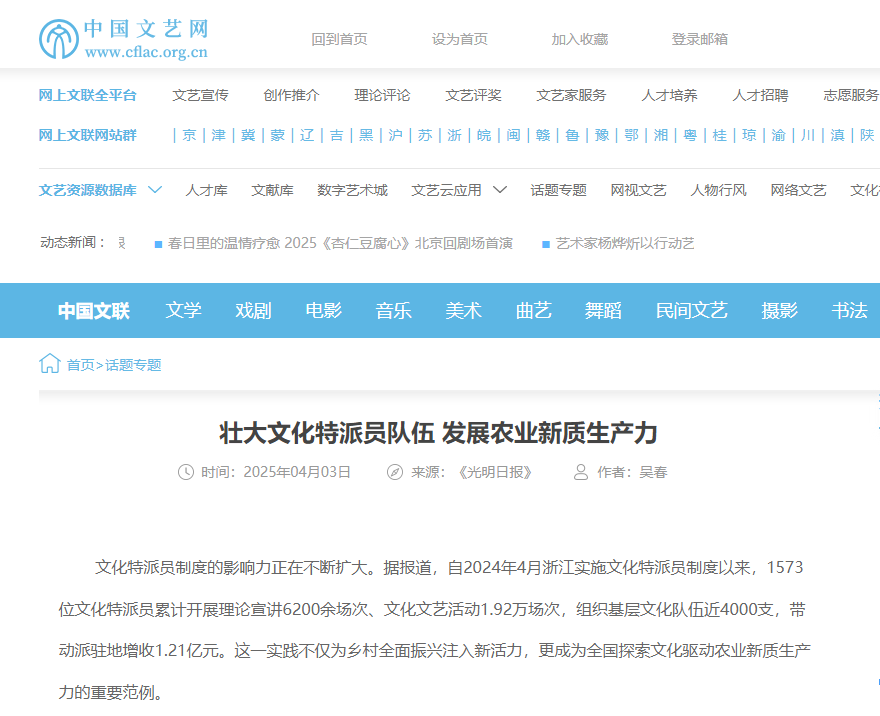
Task: Click the article title 壮大文化特派员队伍
Action: pyautogui.click(x=438, y=433)
